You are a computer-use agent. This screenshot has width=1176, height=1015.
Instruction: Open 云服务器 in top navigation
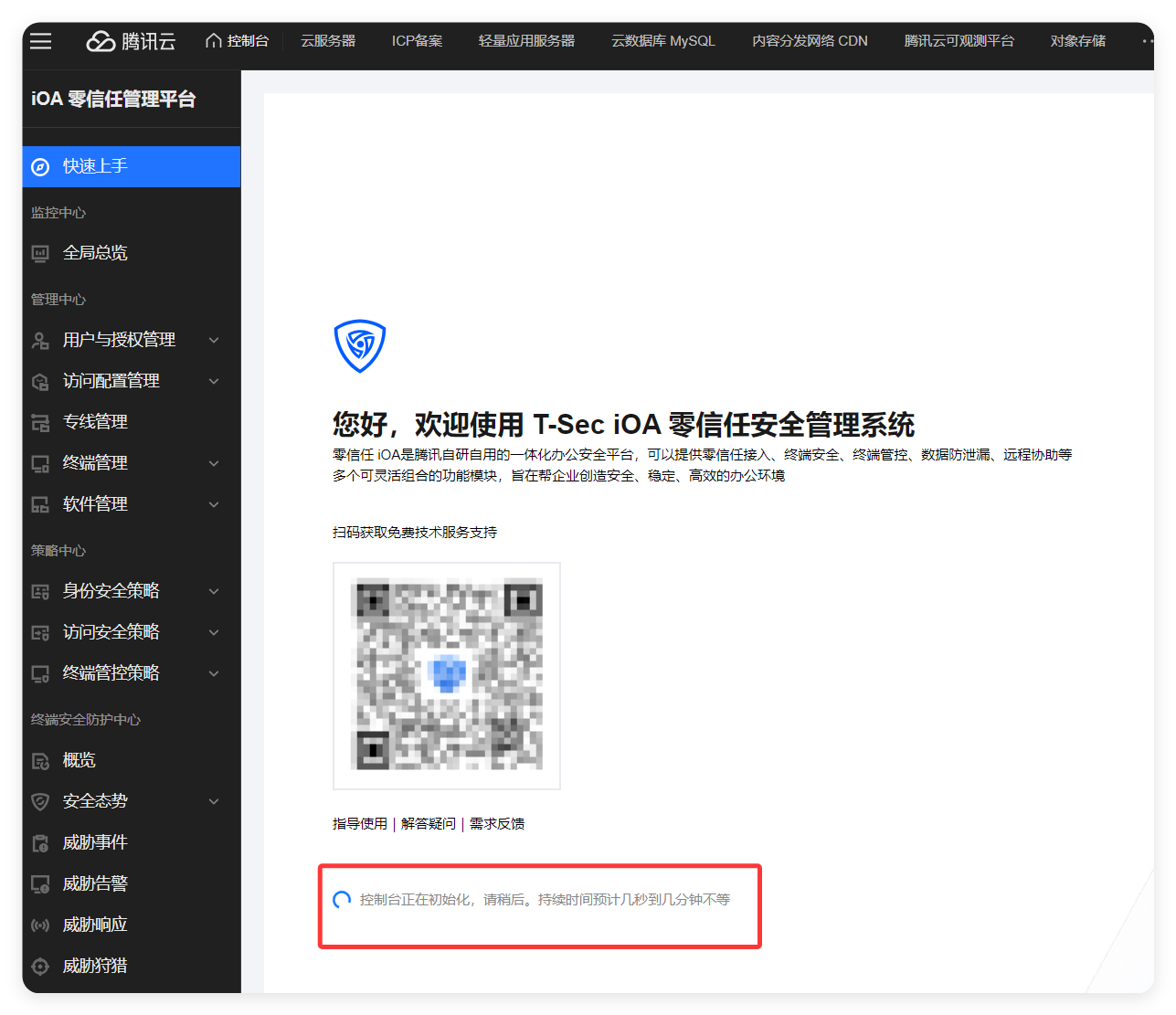point(328,41)
